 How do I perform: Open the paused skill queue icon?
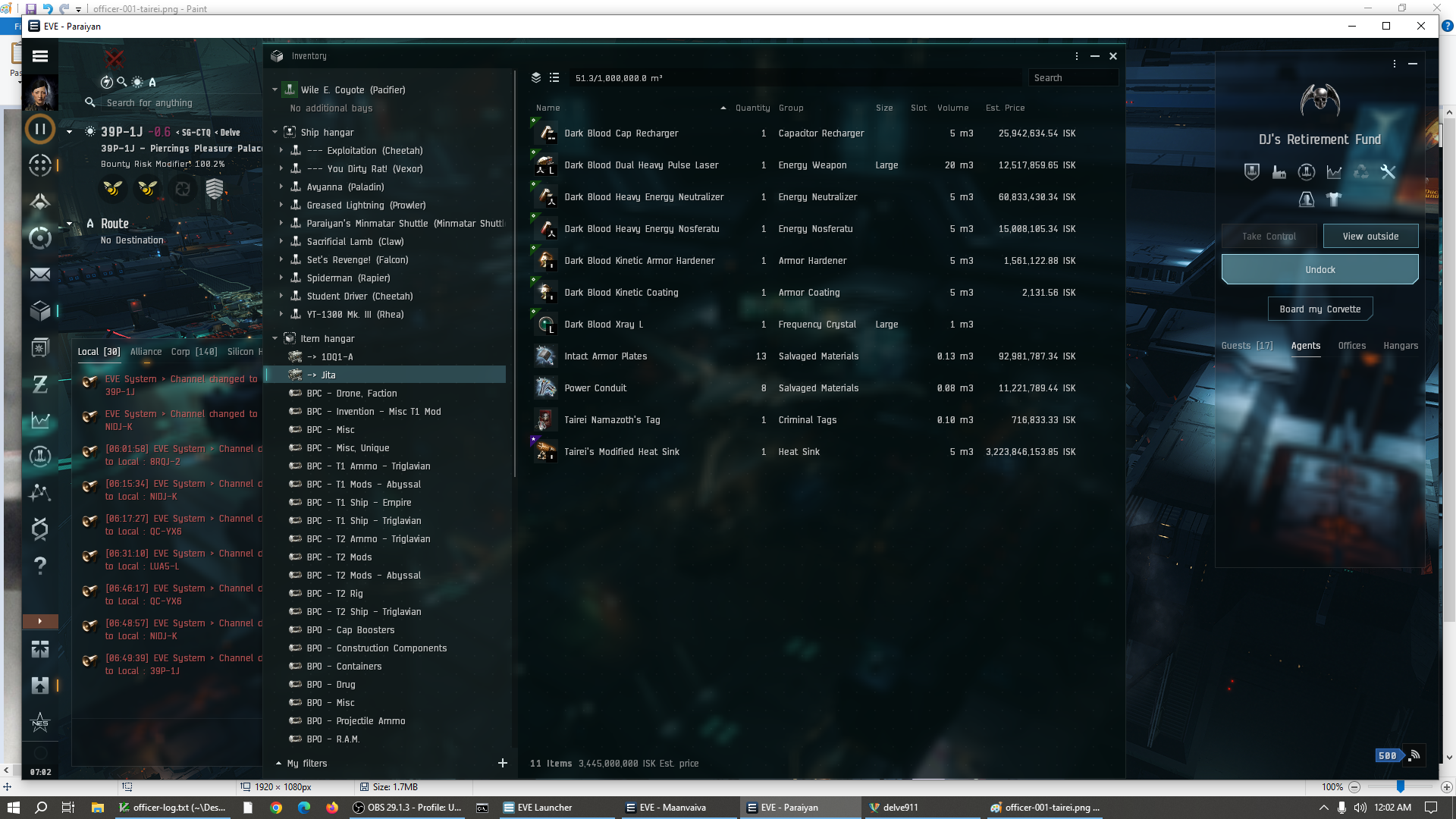click(40, 129)
